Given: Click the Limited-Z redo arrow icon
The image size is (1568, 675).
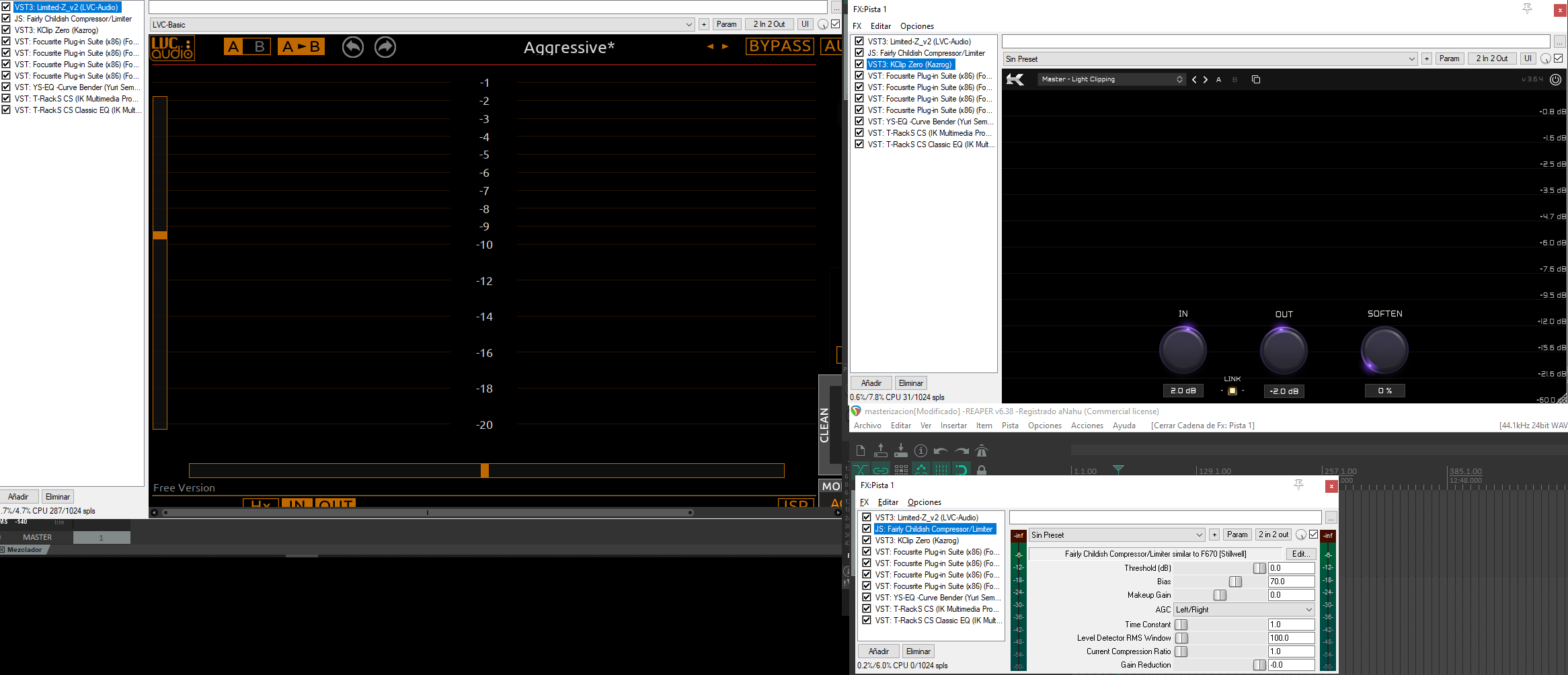Looking at the screenshot, I should (x=385, y=47).
